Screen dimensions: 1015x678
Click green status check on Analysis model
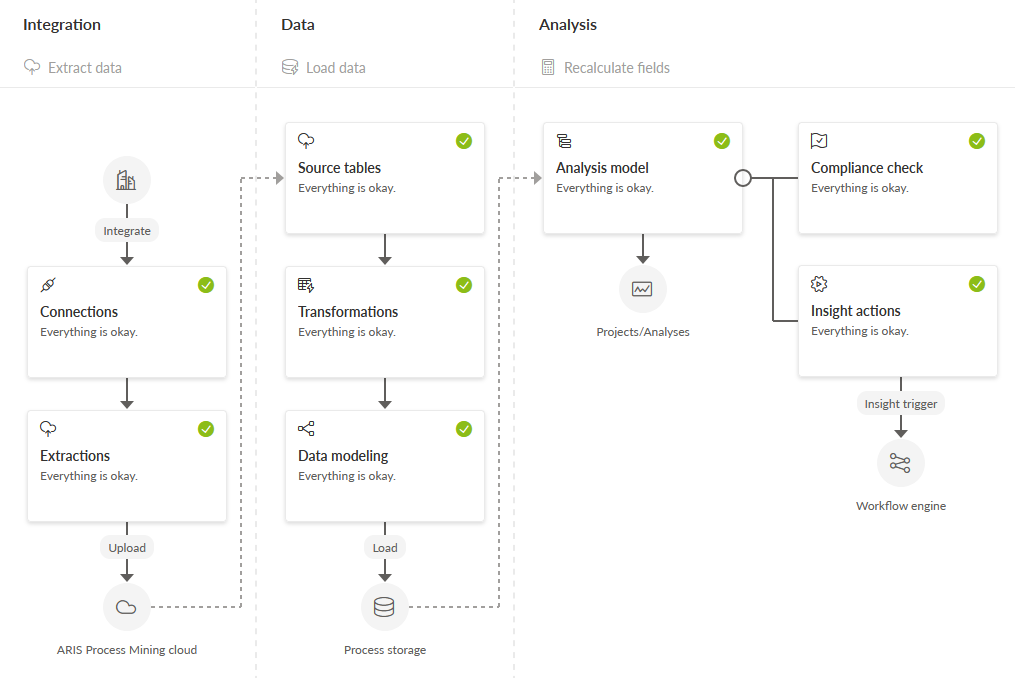(x=722, y=141)
